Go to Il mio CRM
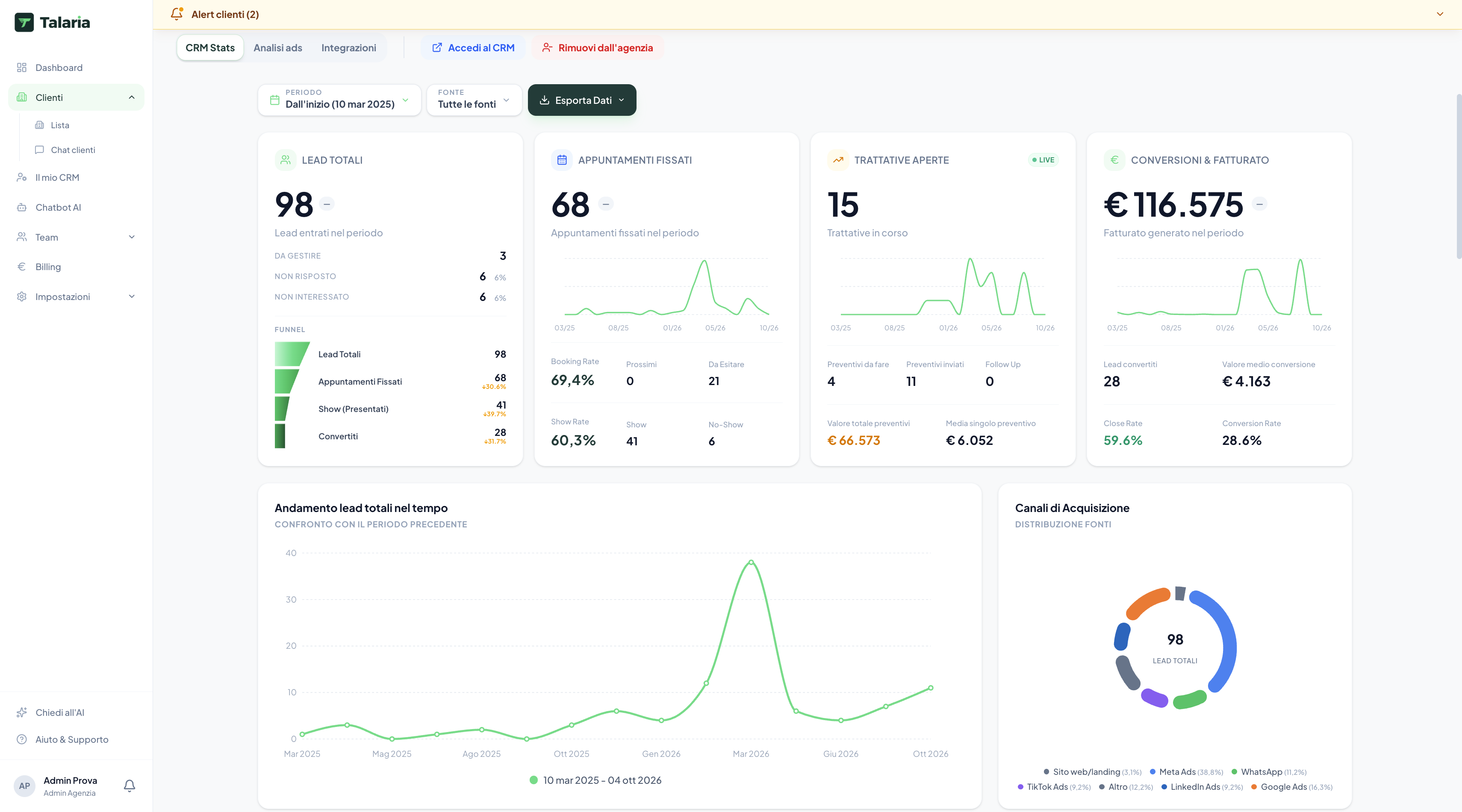1462x812 pixels. click(x=76, y=178)
